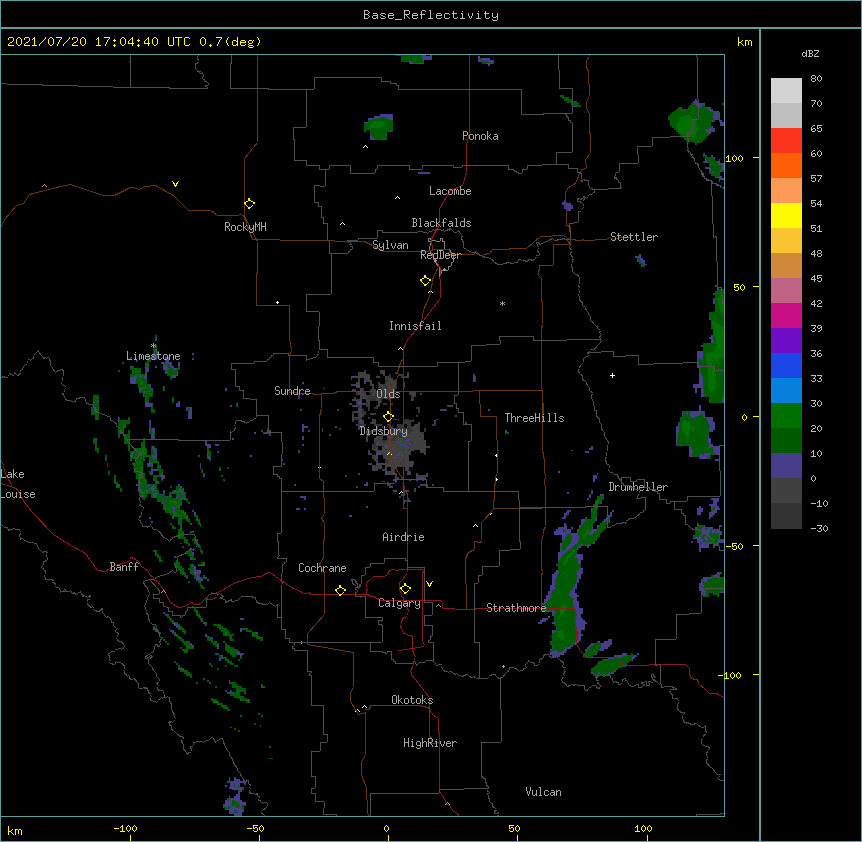Click the green echo north of Ponoka

coord(379,127)
